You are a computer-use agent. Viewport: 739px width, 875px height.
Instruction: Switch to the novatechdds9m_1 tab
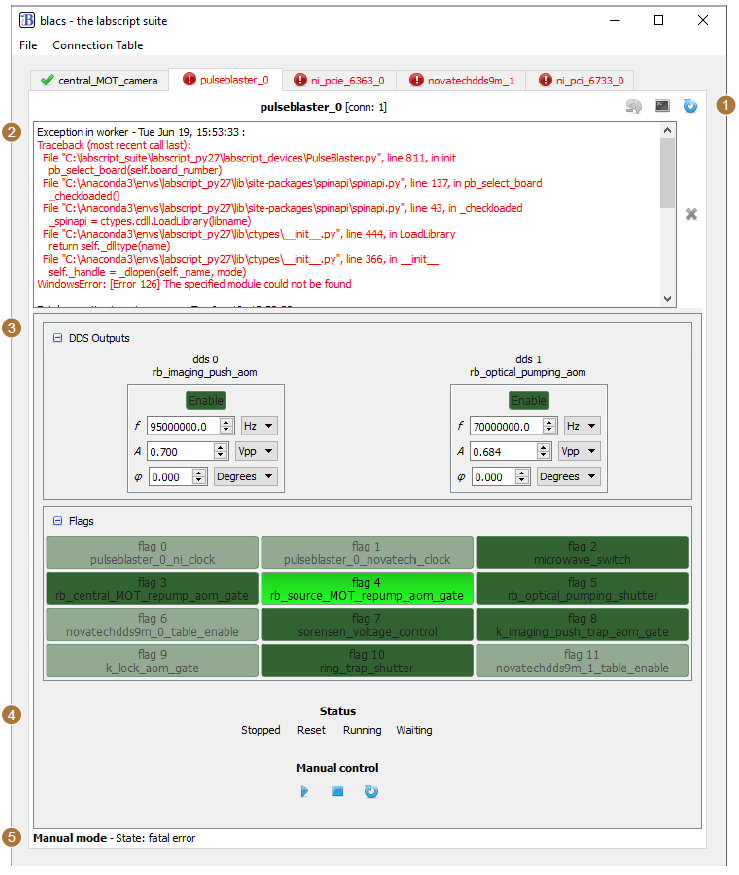pos(460,80)
